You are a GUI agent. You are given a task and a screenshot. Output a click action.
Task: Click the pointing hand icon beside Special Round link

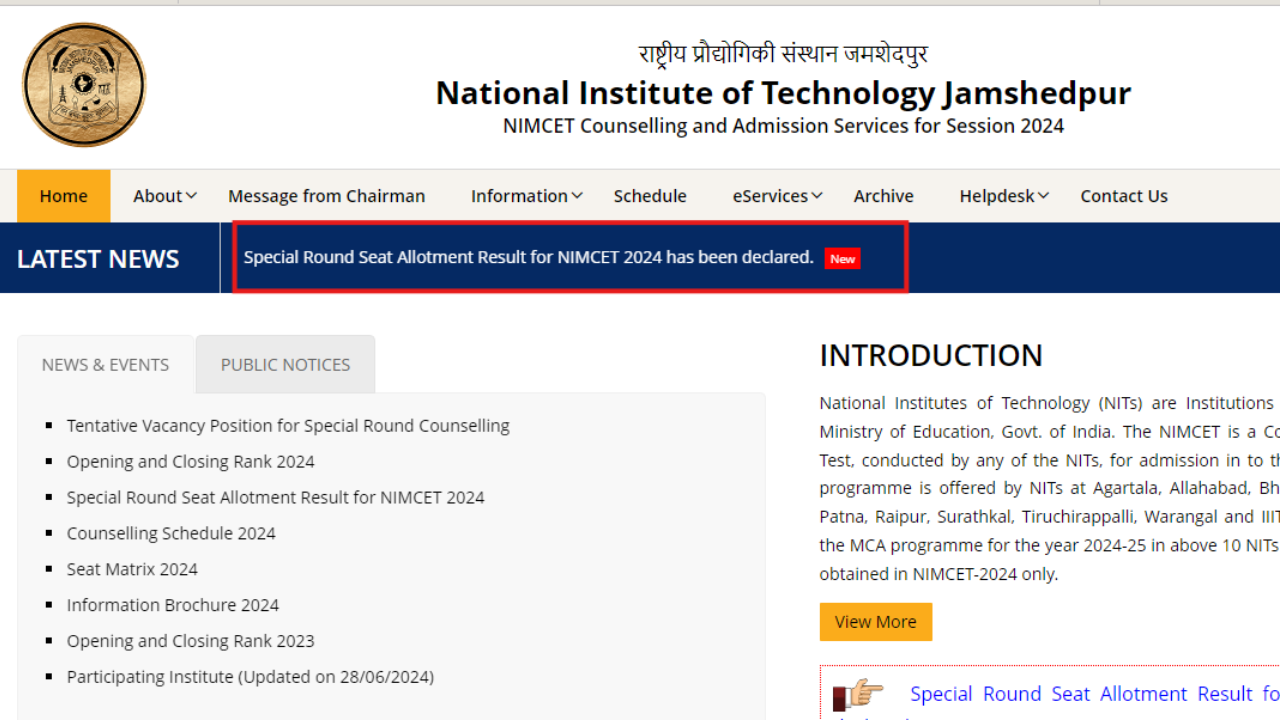(858, 694)
